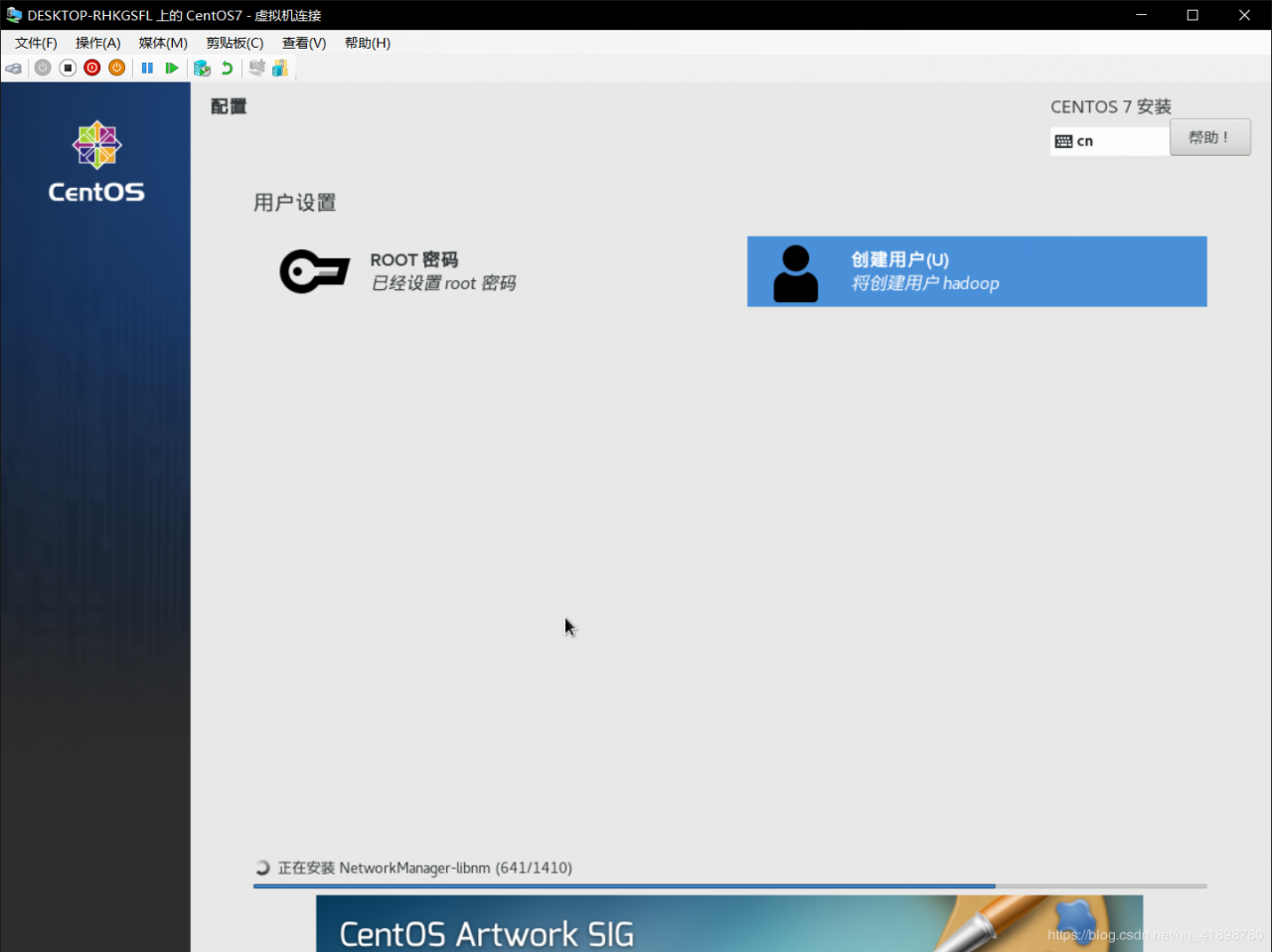Click the grayed-out Start power icon
This screenshot has height=952, width=1272.
(43, 68)
